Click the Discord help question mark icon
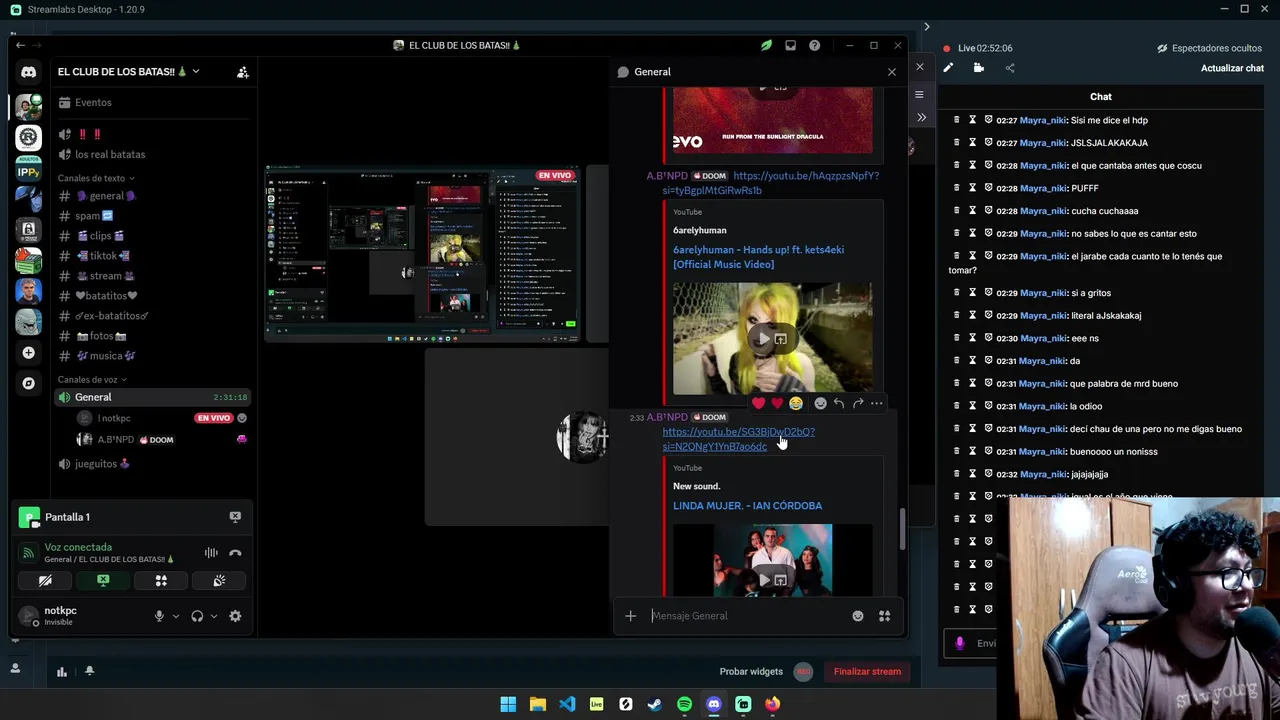The height and width of the screenshot is (720, 1280). click(x=814, y=45)
